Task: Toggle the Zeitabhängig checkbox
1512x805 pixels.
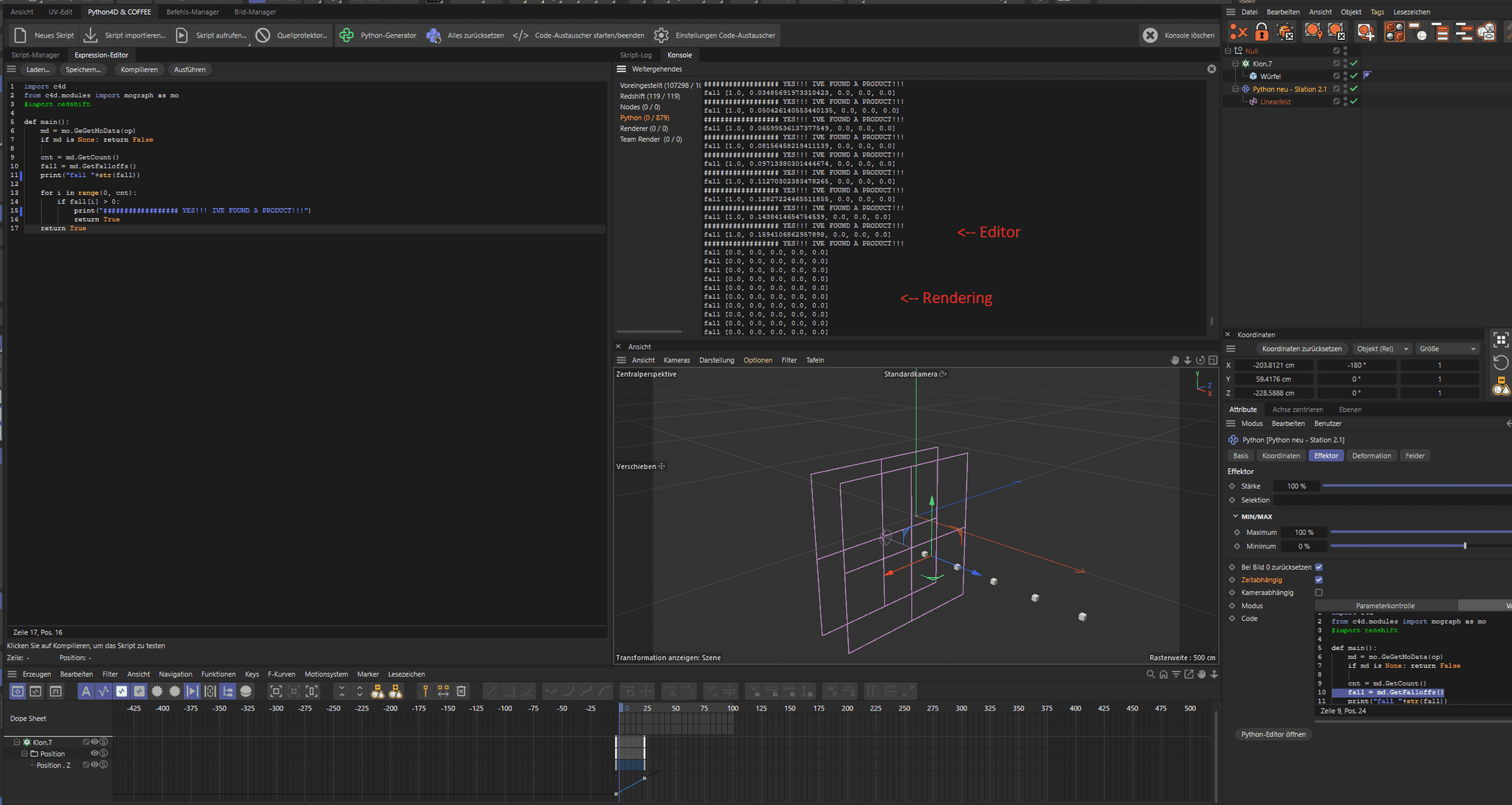Action: coord(1319,580)
